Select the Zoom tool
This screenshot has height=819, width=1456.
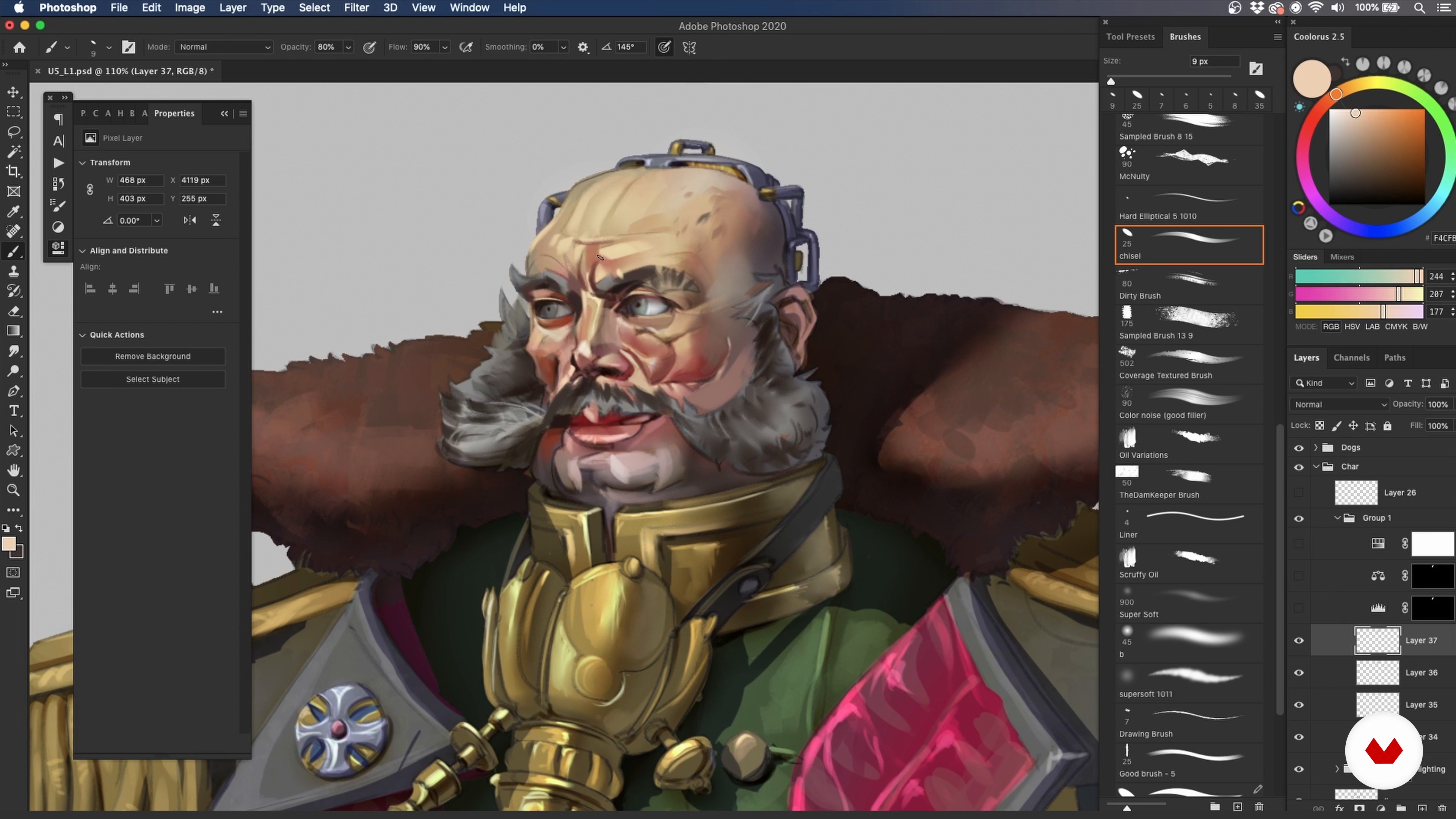(14, 490)
